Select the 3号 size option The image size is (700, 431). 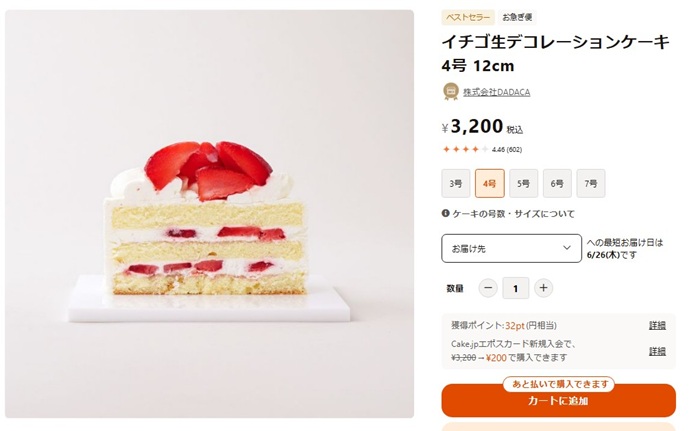[456, 183]
